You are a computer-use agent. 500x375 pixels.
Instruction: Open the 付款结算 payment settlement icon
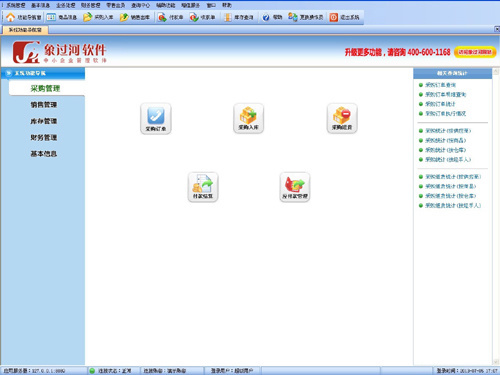pyautogui.click(x=203, y=187)
